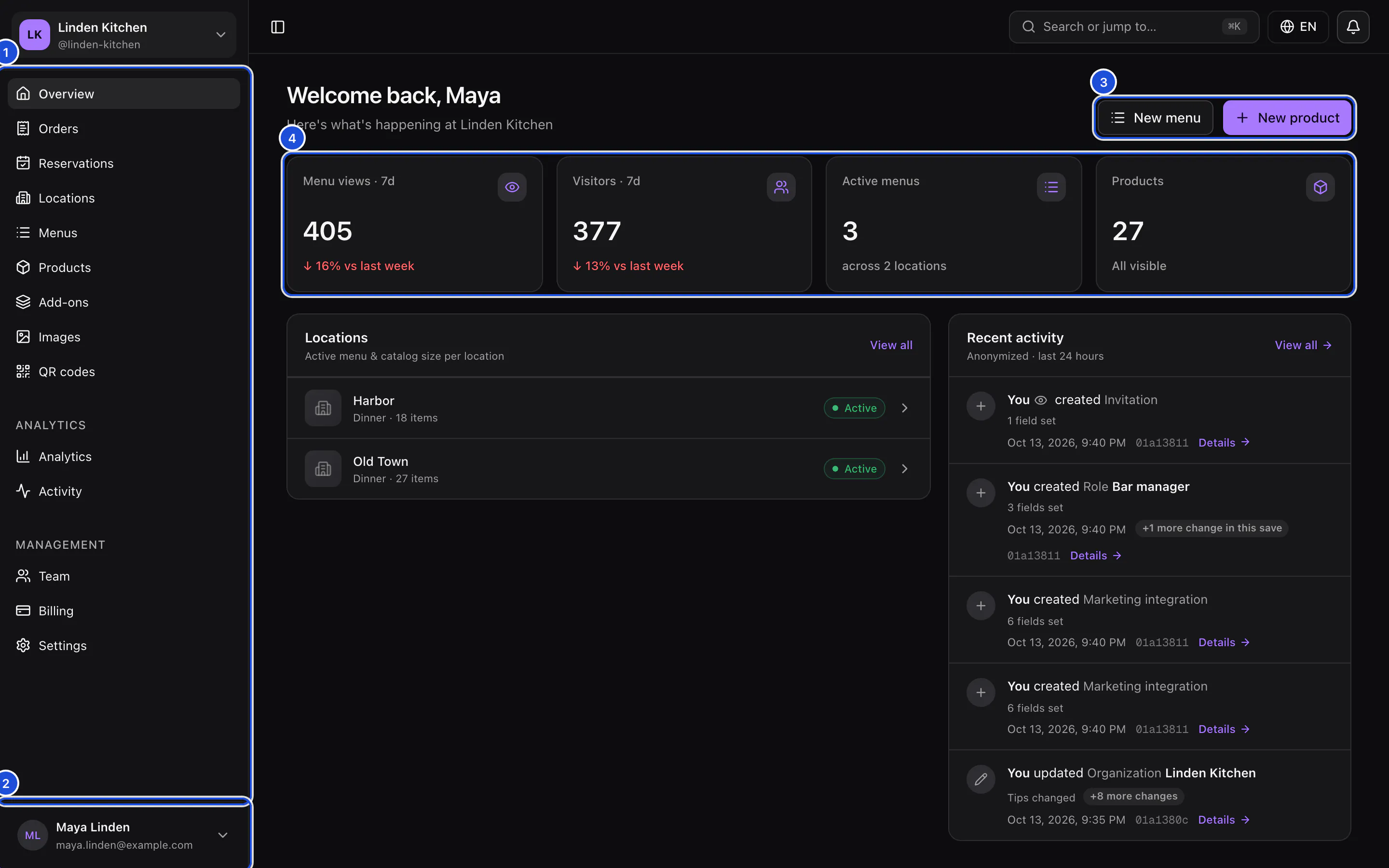1389x868 pixels.
Task: Click the users icon on Visitors card
Action: [x=781, y=187]
